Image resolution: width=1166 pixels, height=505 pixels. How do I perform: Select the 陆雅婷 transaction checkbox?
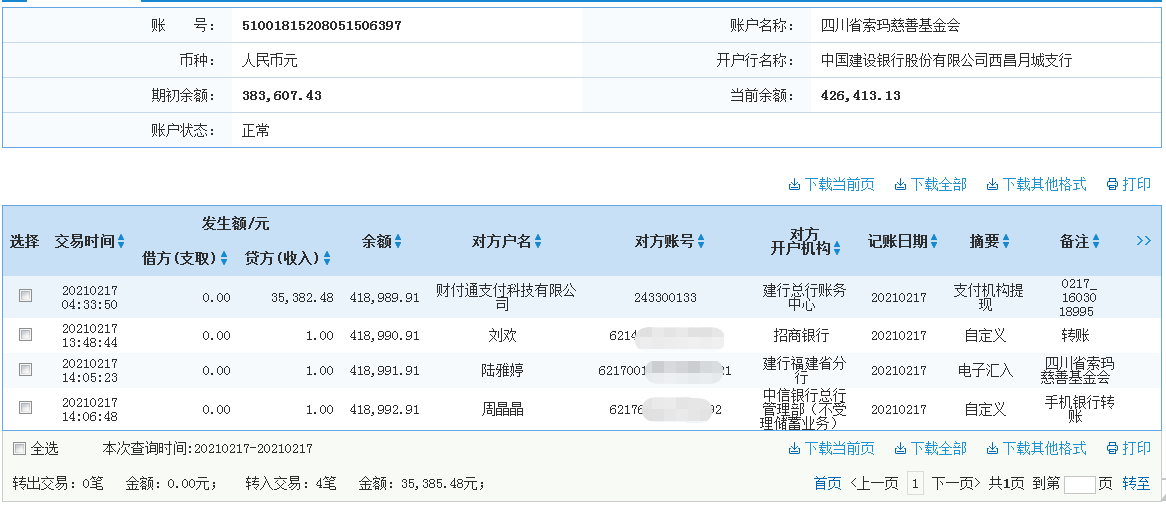[26, 370]
